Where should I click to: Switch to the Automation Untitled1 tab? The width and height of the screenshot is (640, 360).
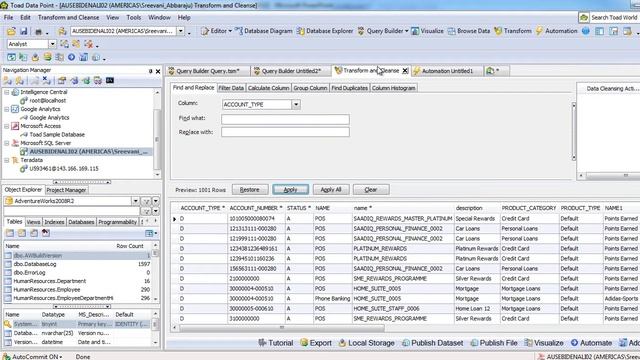tap(447, 71)
